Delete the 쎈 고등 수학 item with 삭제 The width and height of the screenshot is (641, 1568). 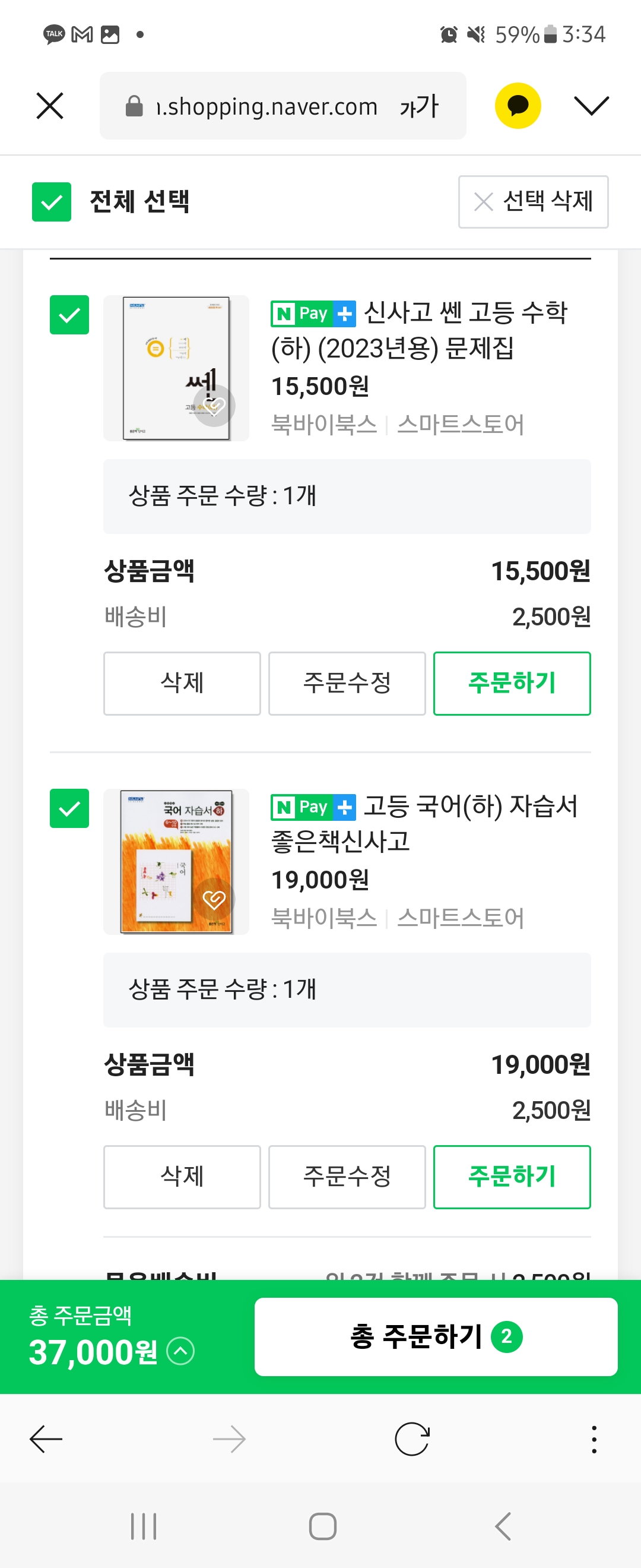(182, 683)
